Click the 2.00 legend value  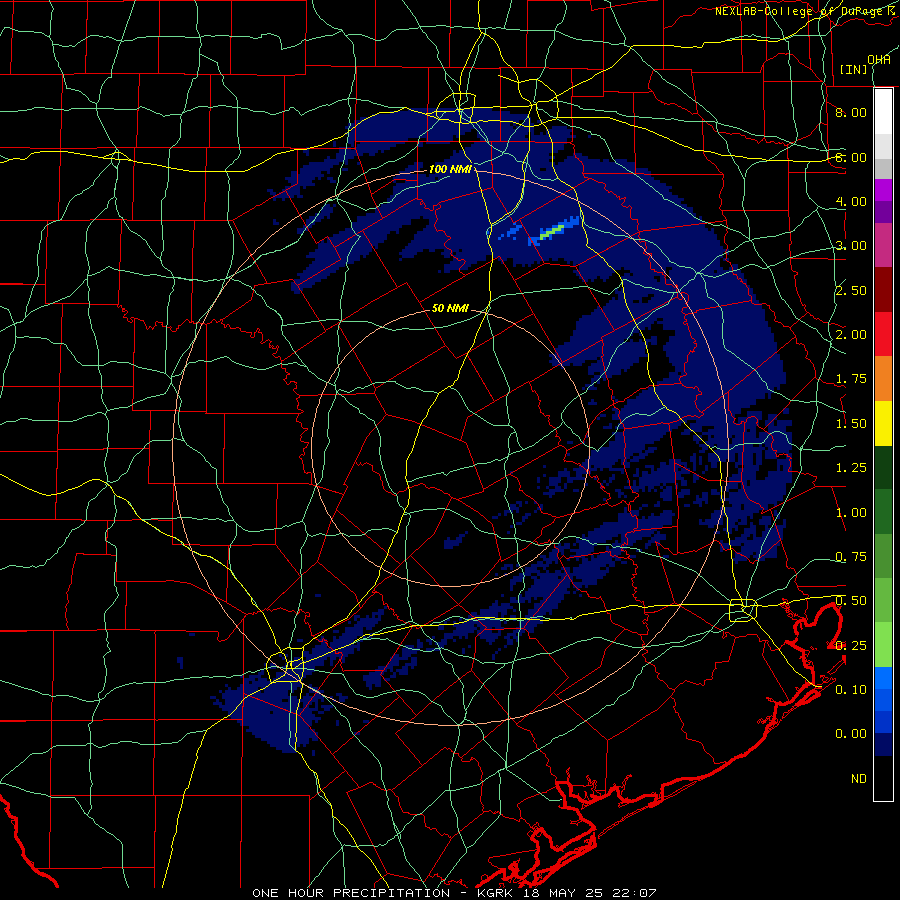click(851, 335)
